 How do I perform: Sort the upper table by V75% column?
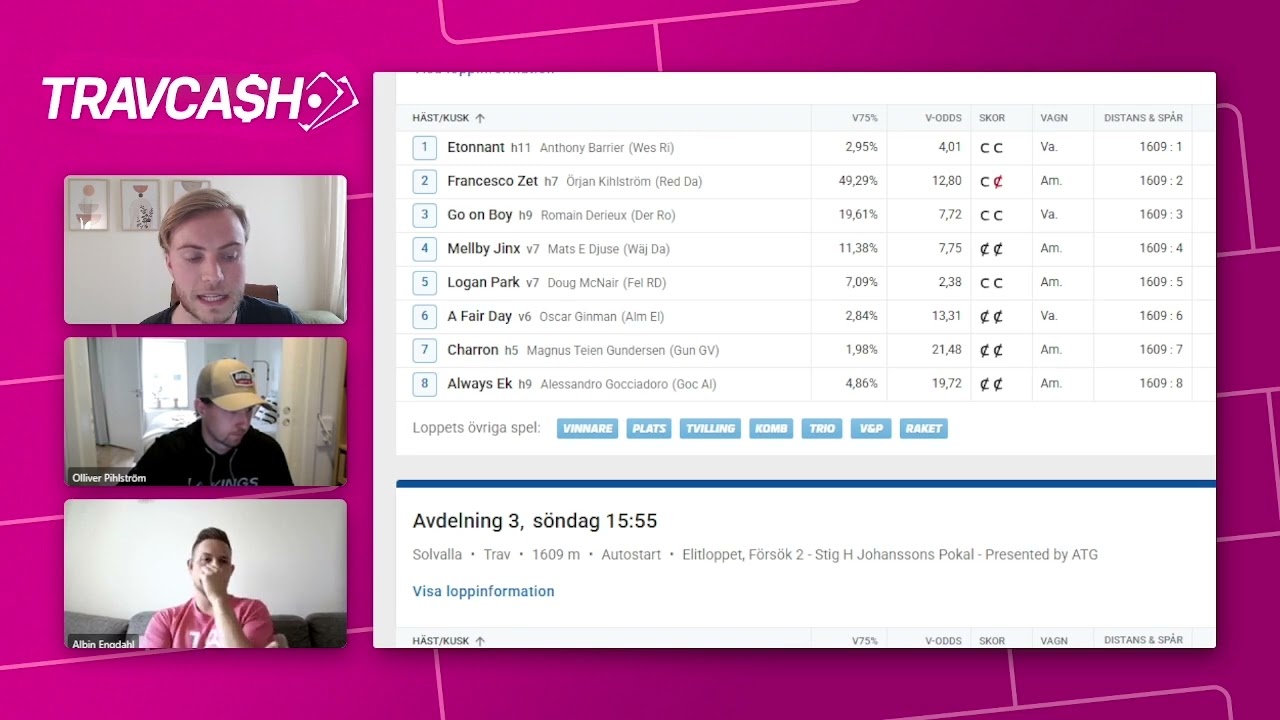(x=865, y=118)
